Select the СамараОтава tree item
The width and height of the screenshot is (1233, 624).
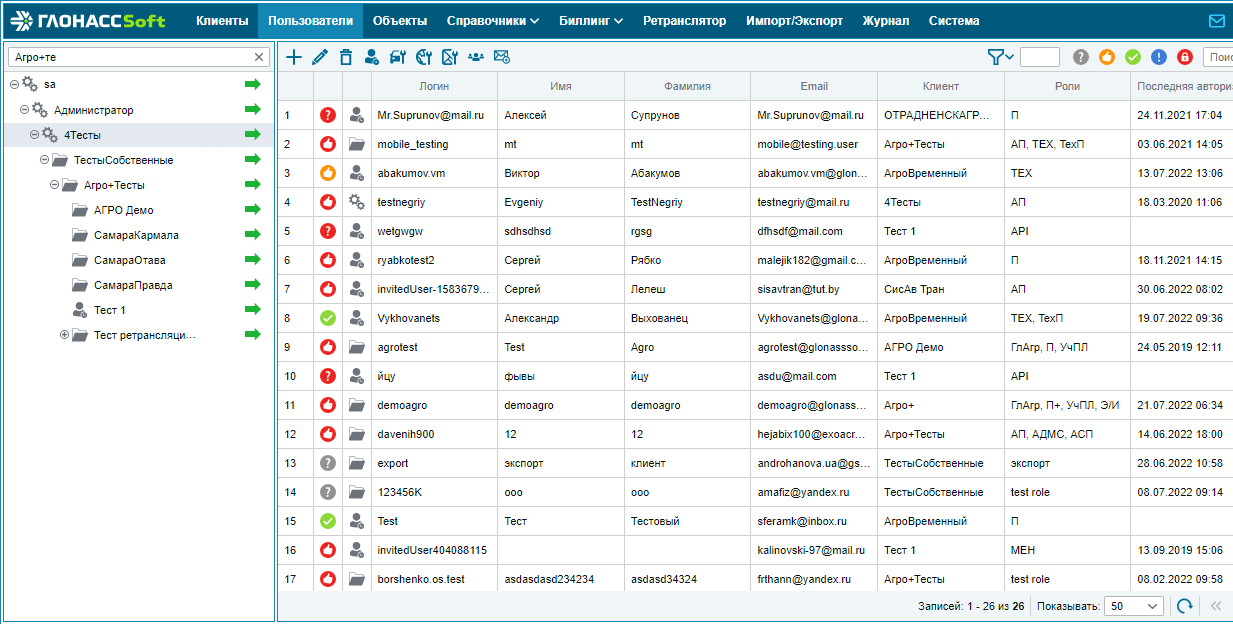[130, 259]
